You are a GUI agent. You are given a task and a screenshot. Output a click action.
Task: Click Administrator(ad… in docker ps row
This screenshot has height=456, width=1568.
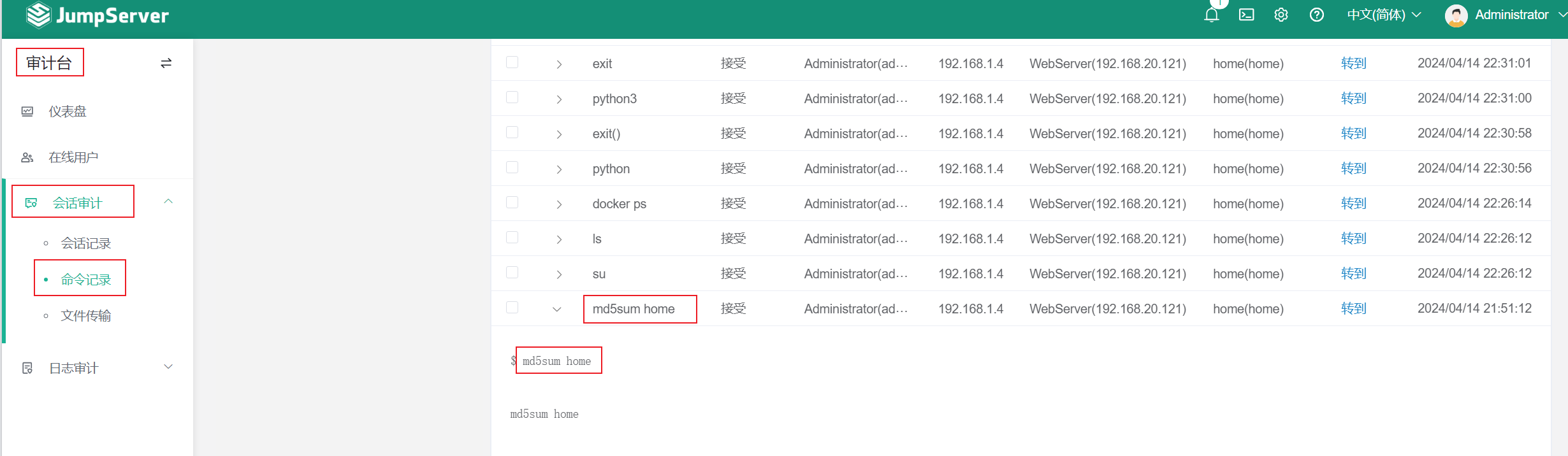pos(856,204)
